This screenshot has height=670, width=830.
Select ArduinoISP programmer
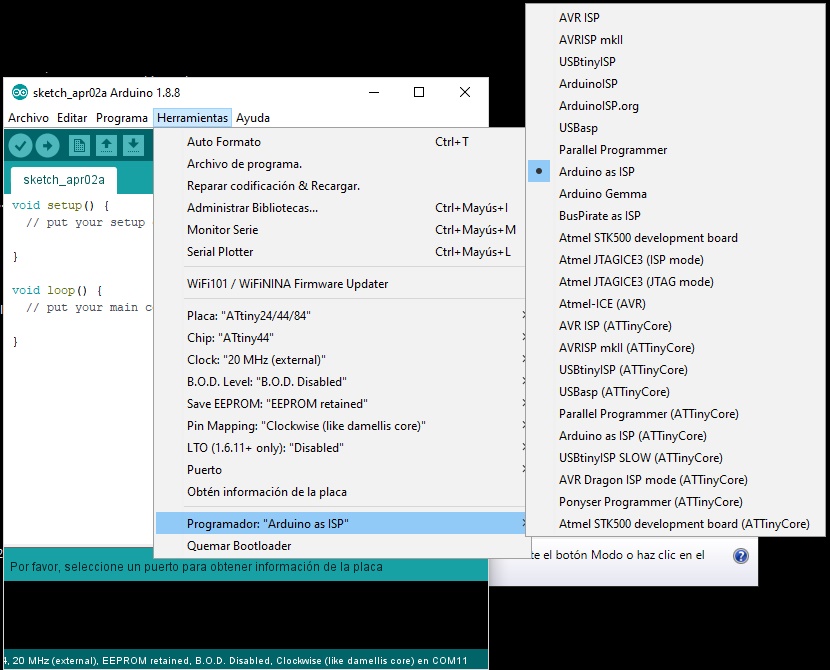point(675,84)
